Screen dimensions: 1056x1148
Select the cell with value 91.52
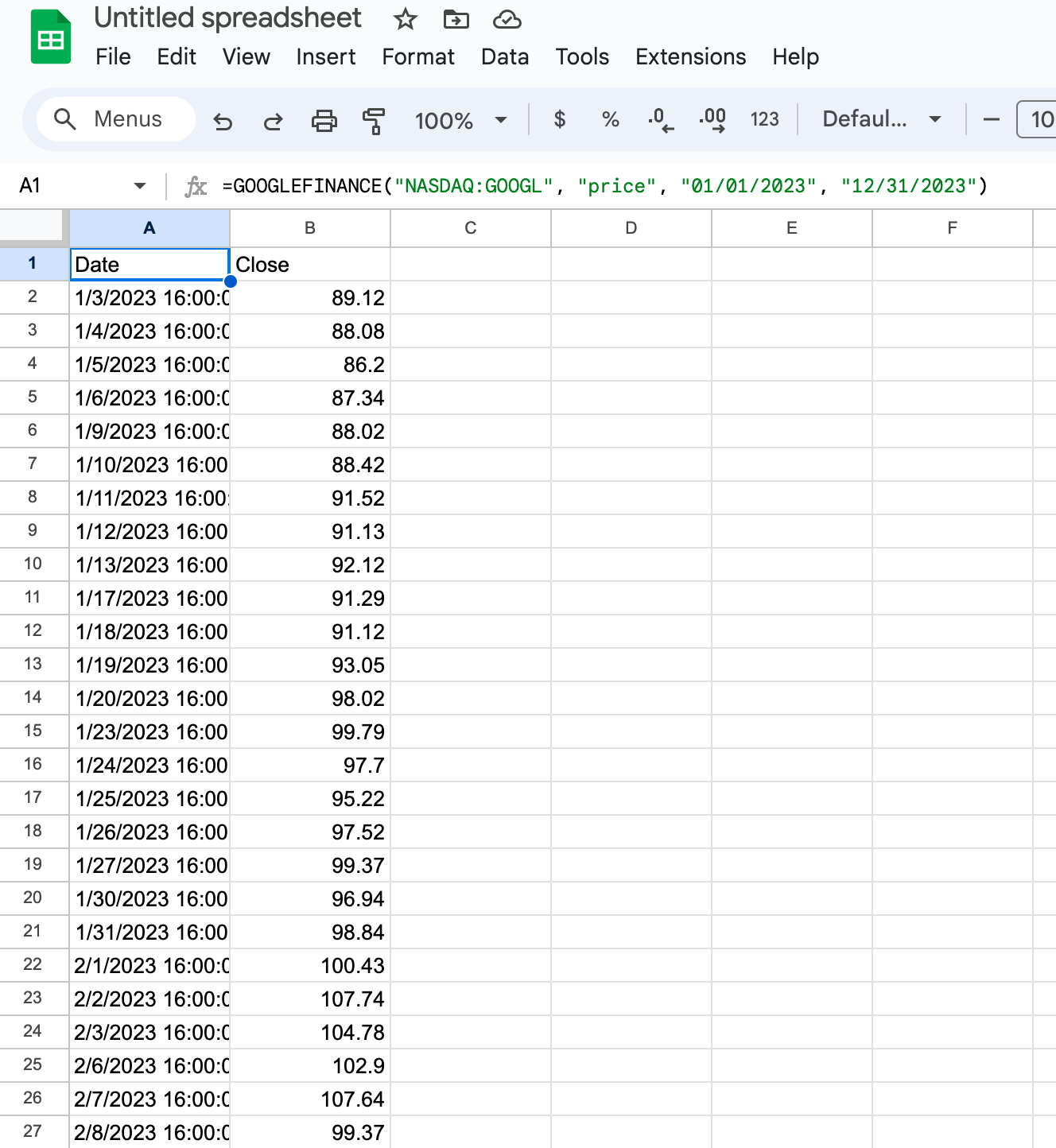[x=310, y=498]
